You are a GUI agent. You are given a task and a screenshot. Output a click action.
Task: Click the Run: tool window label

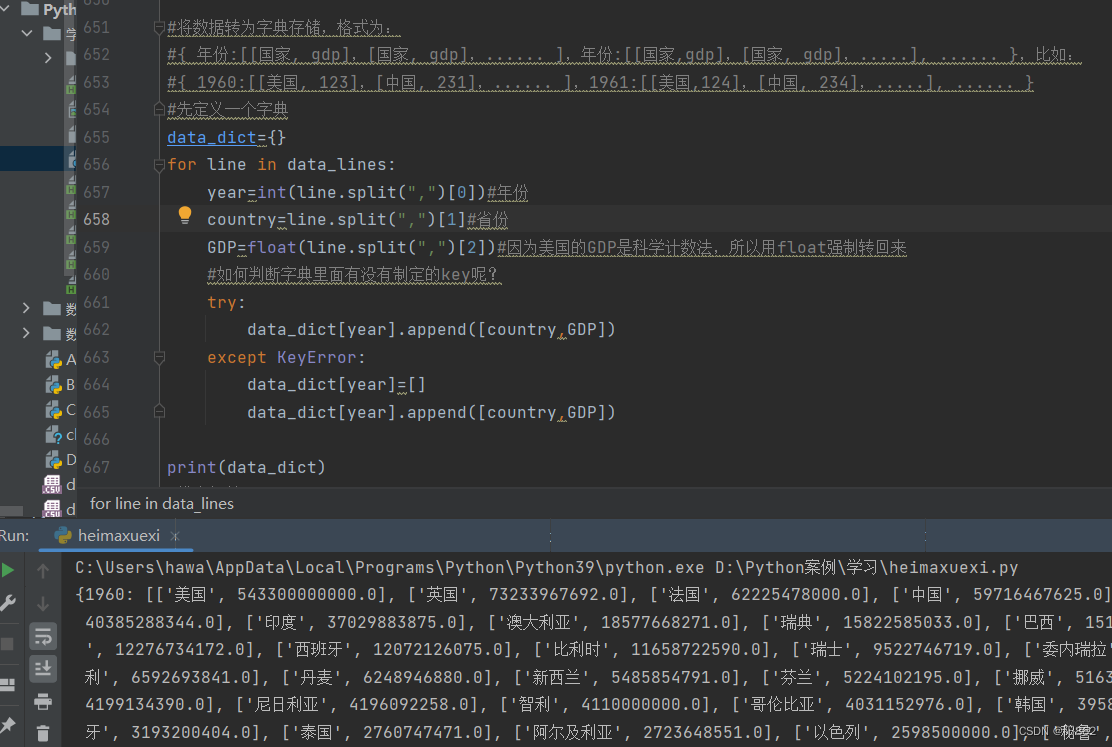(x=14, y=536)
